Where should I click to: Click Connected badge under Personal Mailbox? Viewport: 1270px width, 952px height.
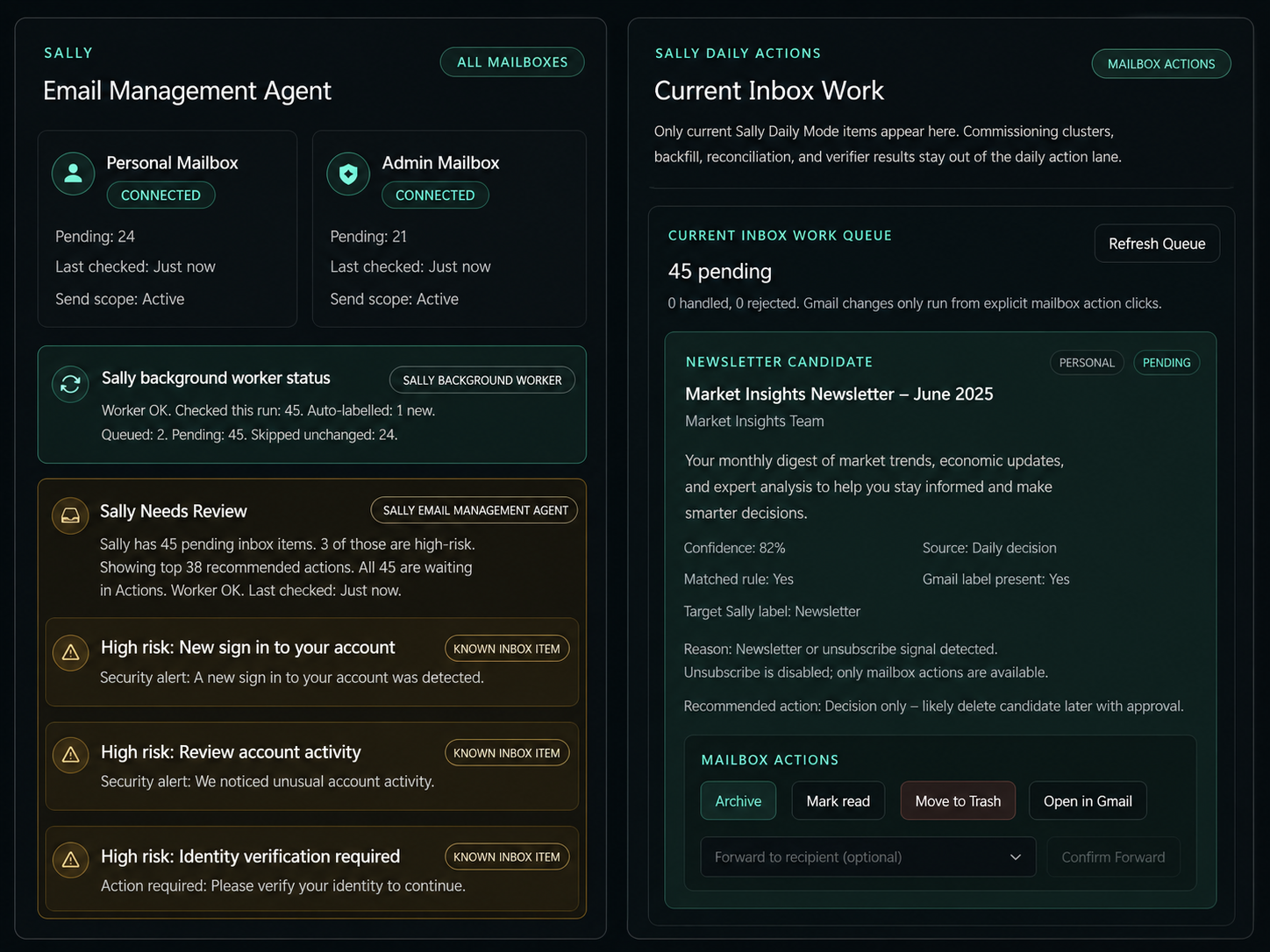161,195
